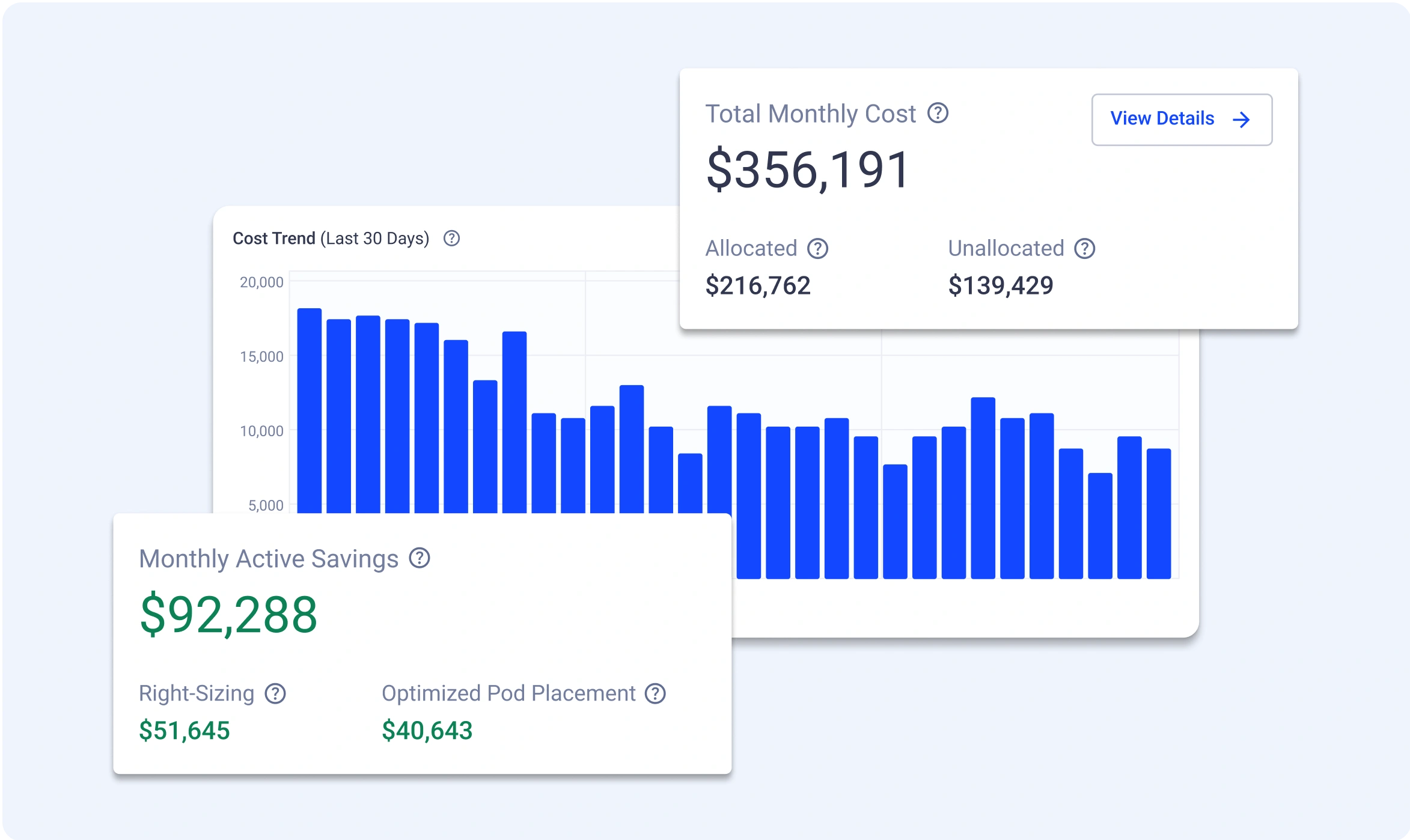Click the Monthly Active Savings heading

[269, 559]
